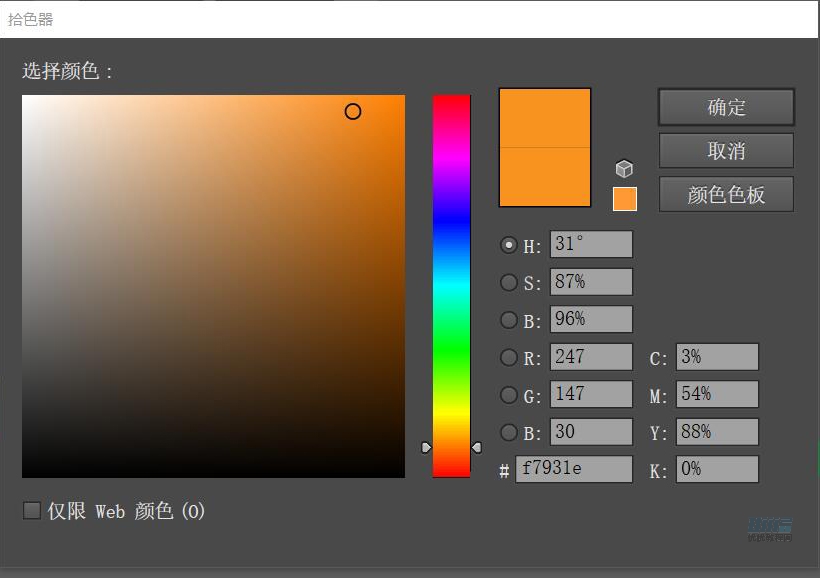Click the M field showing 54%
The height and width of the screenshot is (578, 820).
click(717, 394)
